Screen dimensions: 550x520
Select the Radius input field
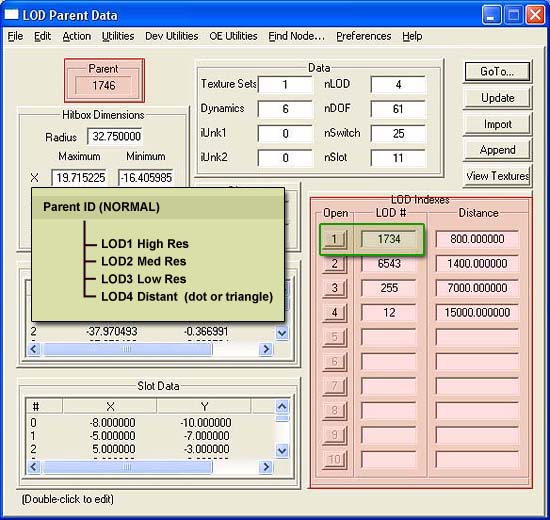(115, 136)
